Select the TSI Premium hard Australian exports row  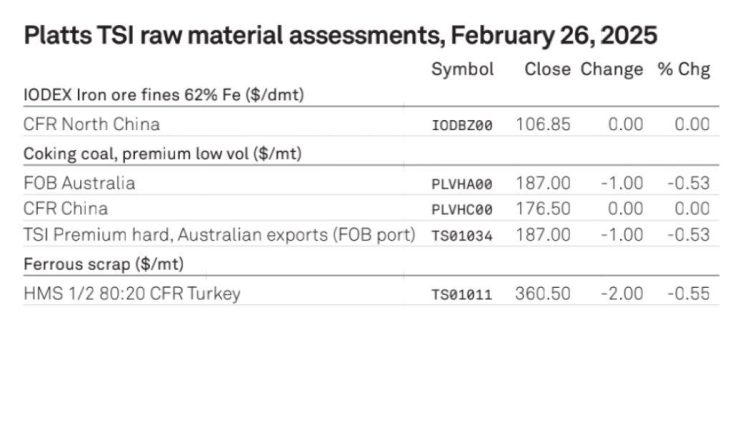[x=371, y=235]
